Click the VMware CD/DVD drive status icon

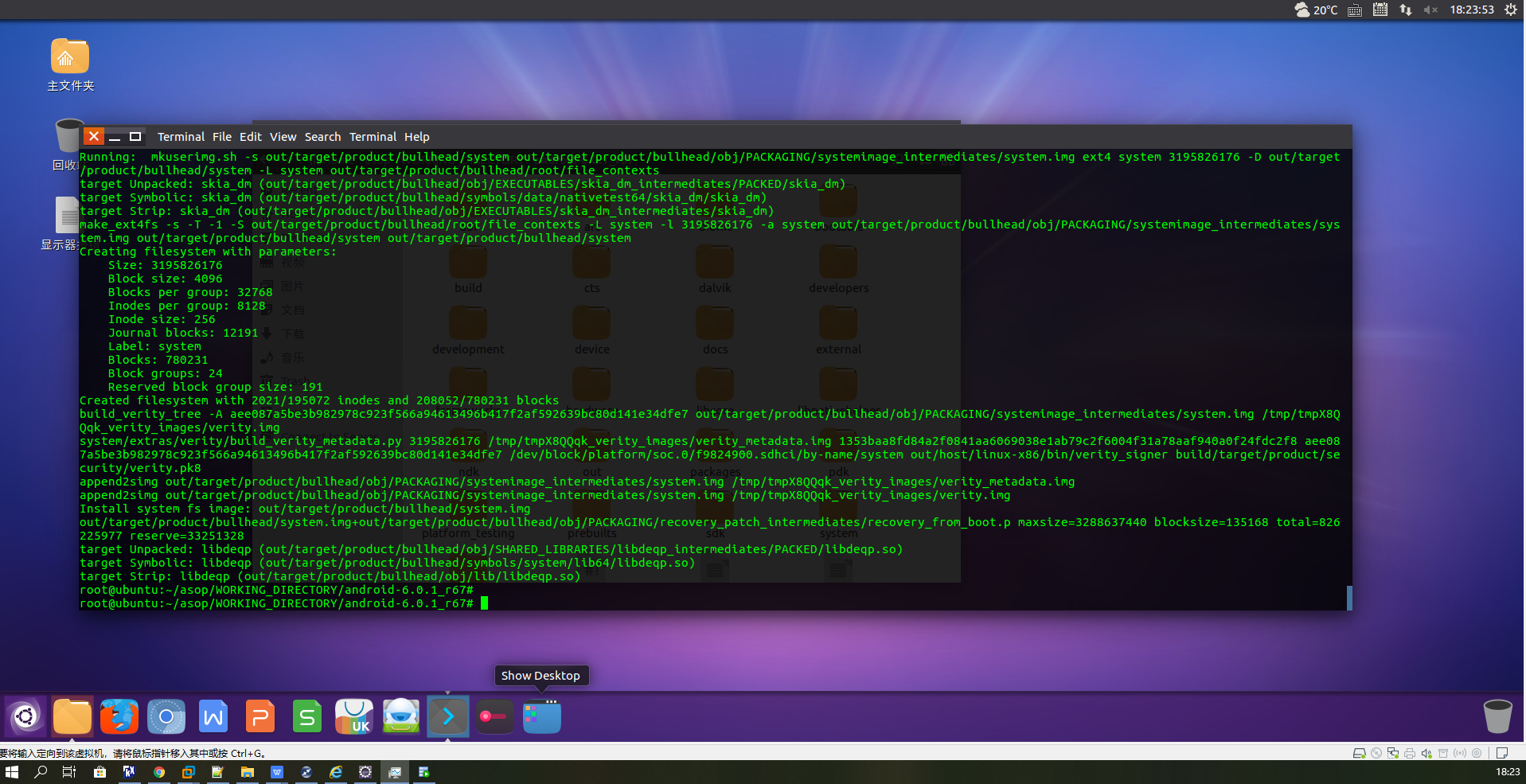click(1376, 753)
